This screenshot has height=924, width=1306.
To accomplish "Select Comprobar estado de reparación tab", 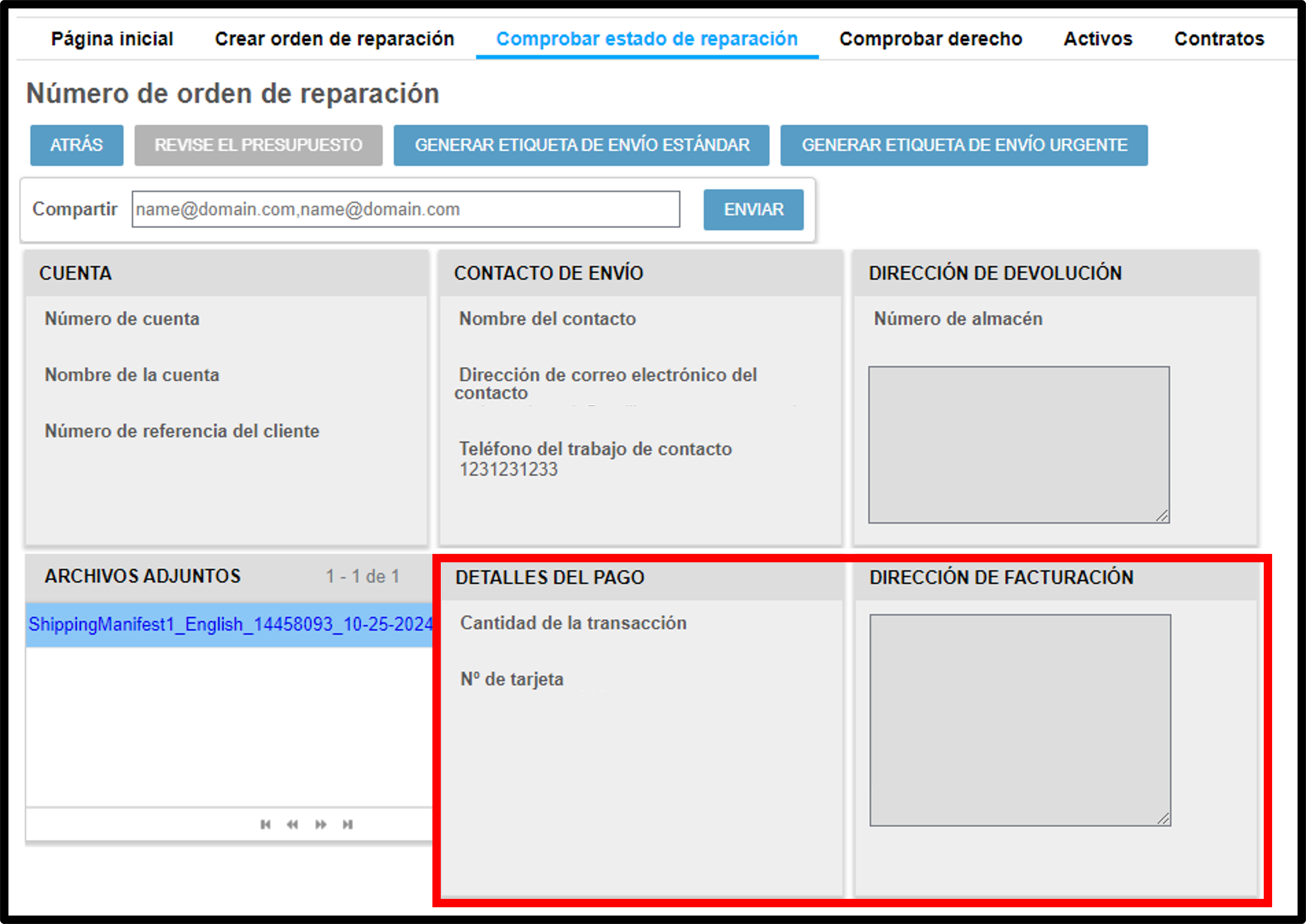I will click(x=647, y=39).
